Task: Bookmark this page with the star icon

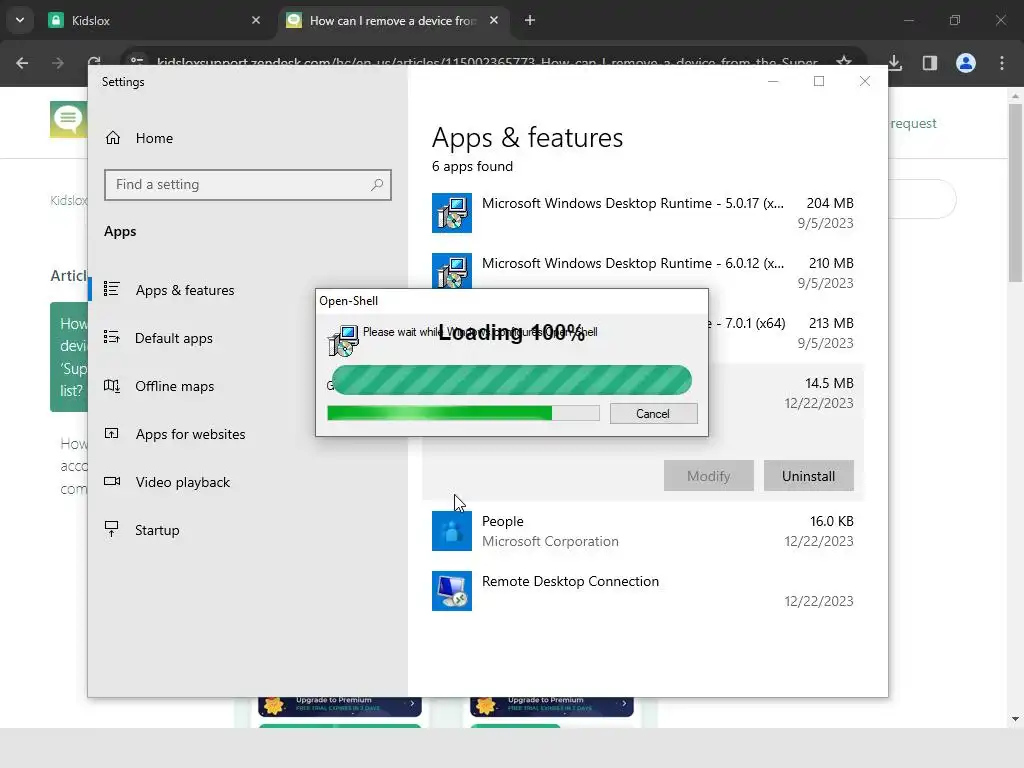Action: coord(844,63)
